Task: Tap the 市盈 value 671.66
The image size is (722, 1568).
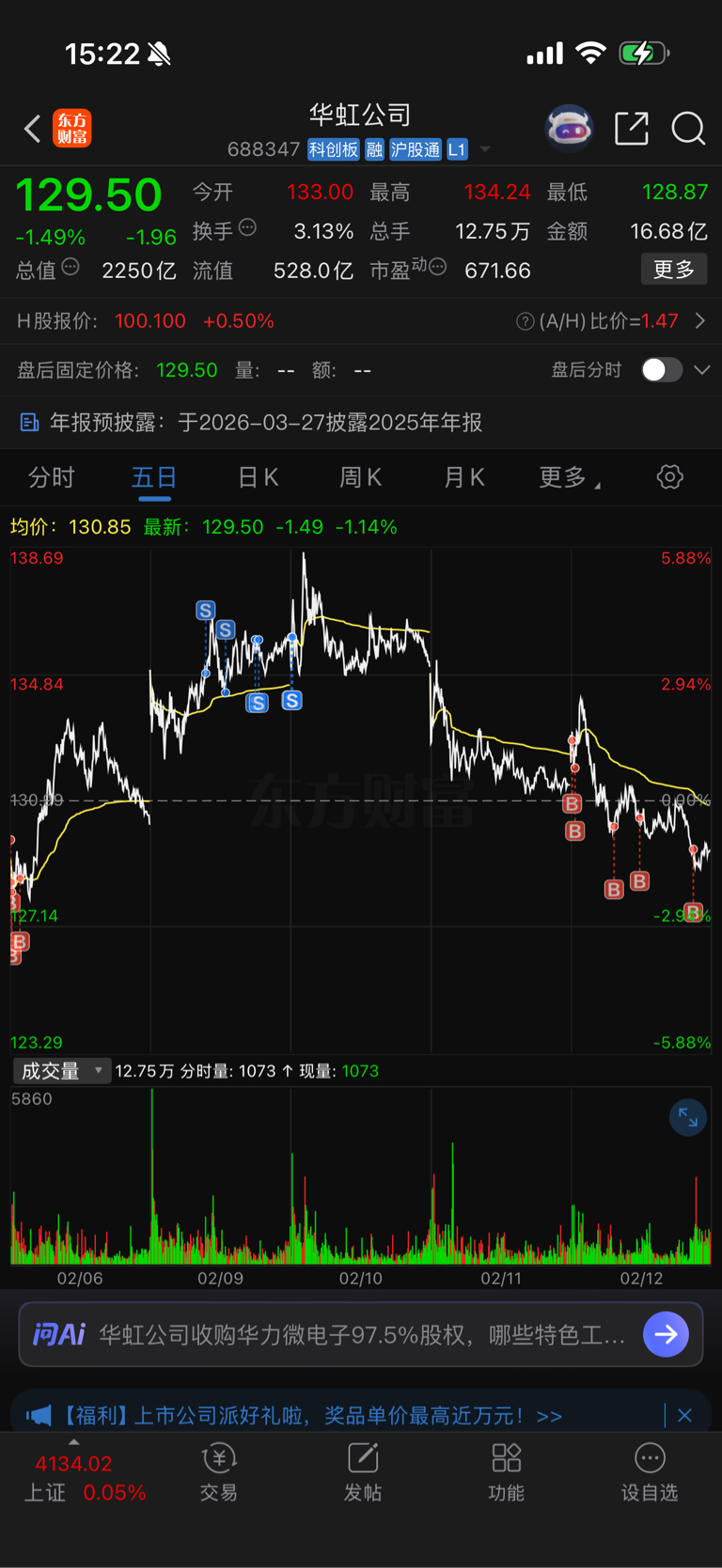Action: pyautogui.click(x=498, y=271)
